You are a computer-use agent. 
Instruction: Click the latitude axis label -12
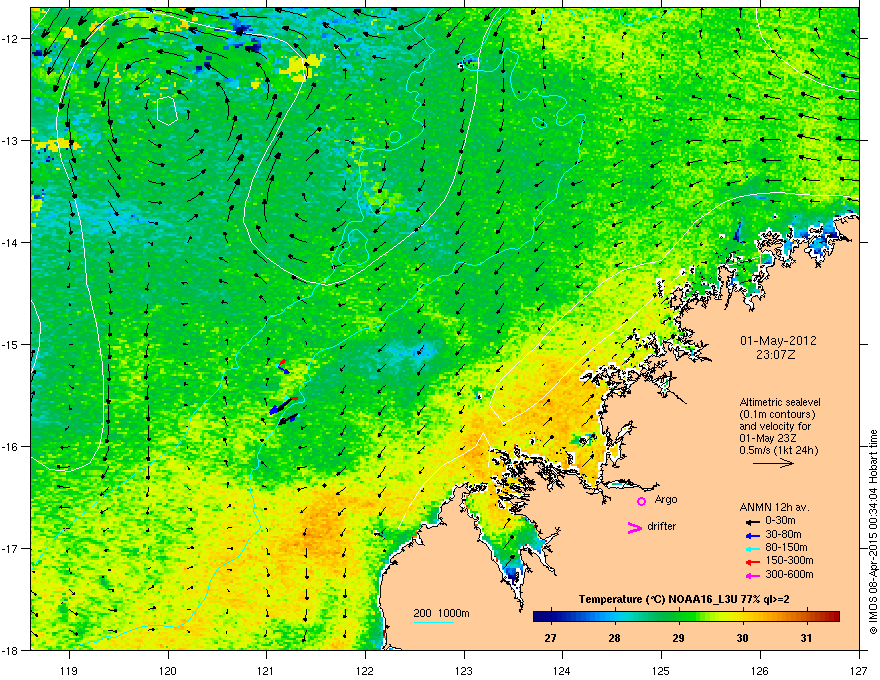[x=11, y=39]
